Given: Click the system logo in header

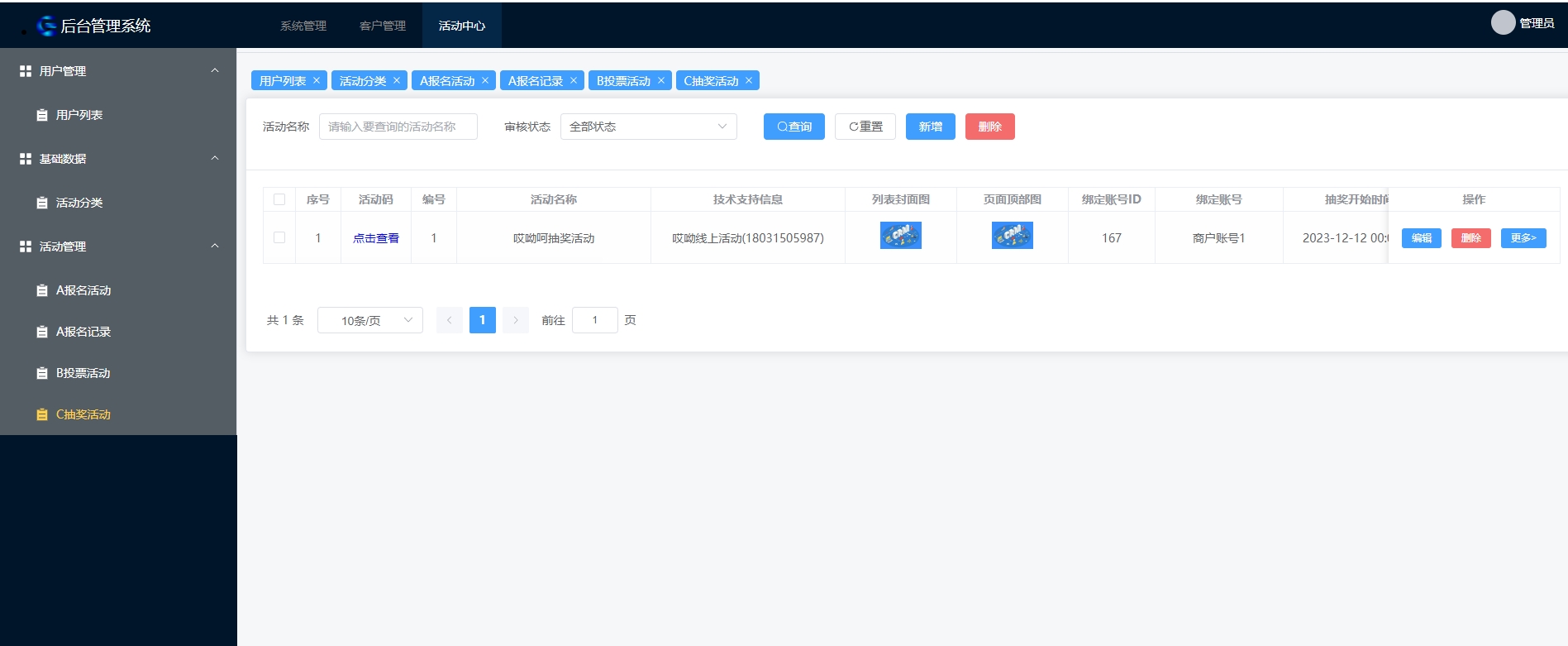Looking at the screenshot, I should [47, 26].
